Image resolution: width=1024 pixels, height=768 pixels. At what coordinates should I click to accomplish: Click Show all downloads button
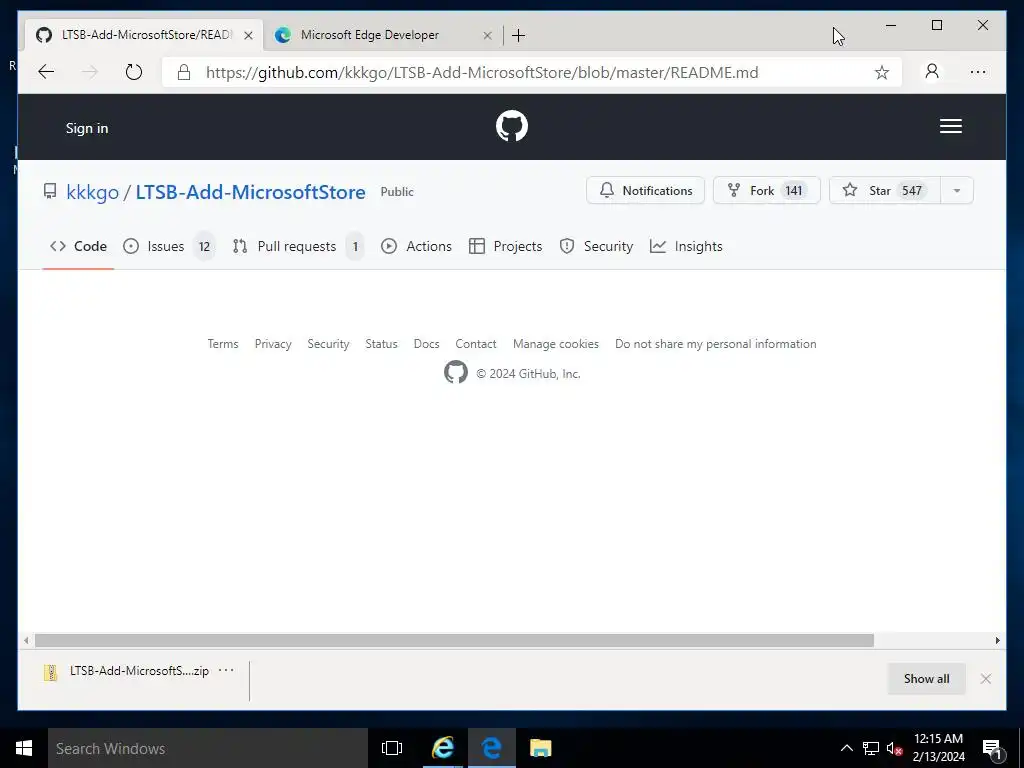926,679
